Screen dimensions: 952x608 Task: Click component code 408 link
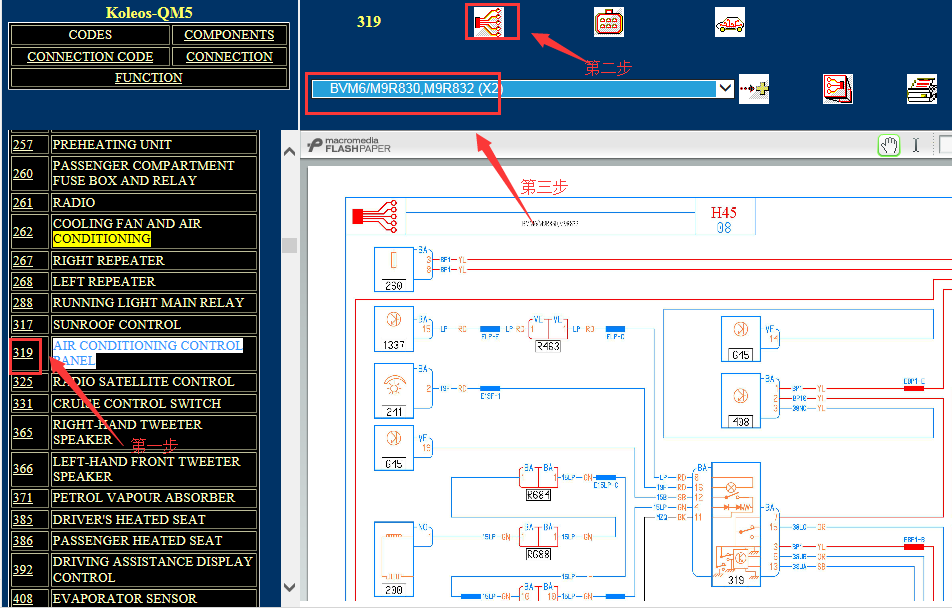(23, 599)
